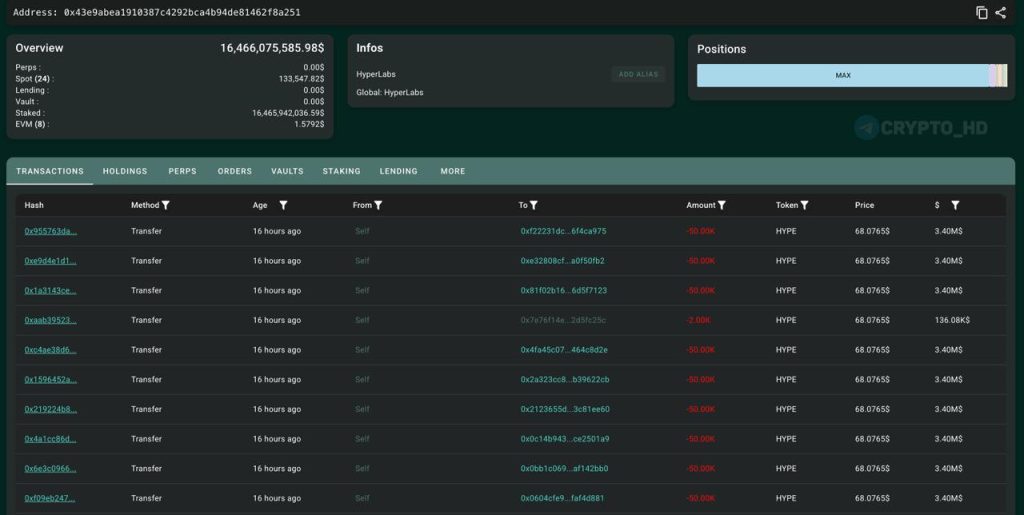Open the Perps tab

[182, 171]
